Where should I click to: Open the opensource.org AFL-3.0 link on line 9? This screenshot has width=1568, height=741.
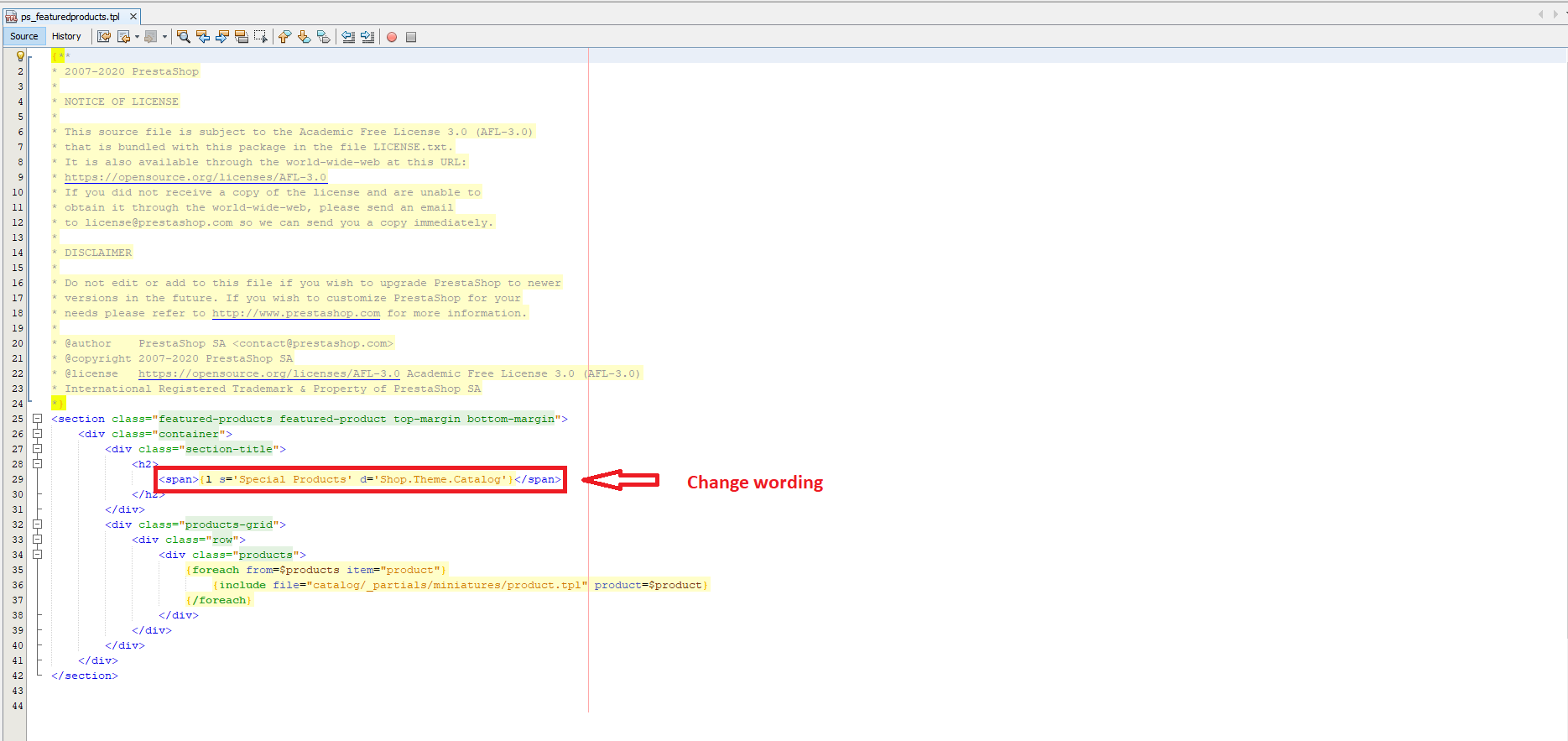195,177
